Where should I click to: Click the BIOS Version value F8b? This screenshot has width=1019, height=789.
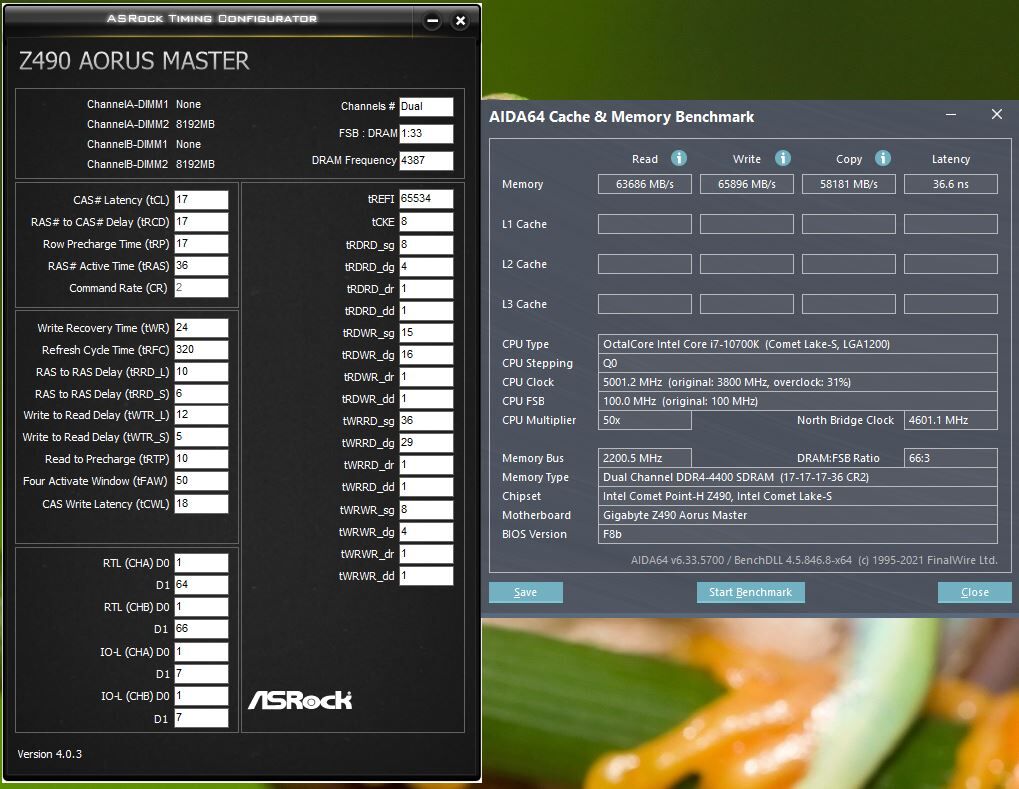[x=797, y=534]
